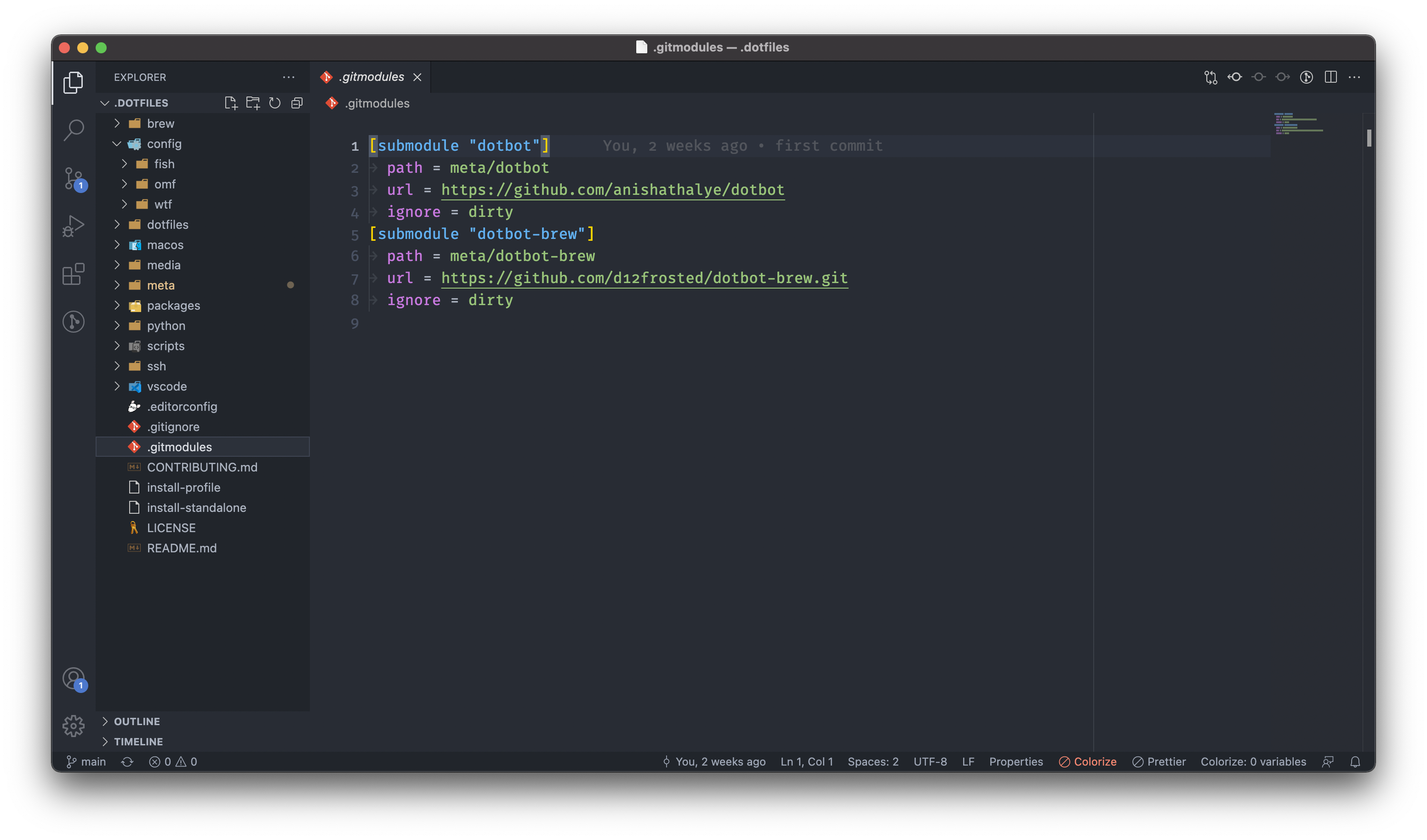Image resolution: width=1427 pixels, height=840 pixels.
Task: Collapse the config folder
Action: [164, 144]
